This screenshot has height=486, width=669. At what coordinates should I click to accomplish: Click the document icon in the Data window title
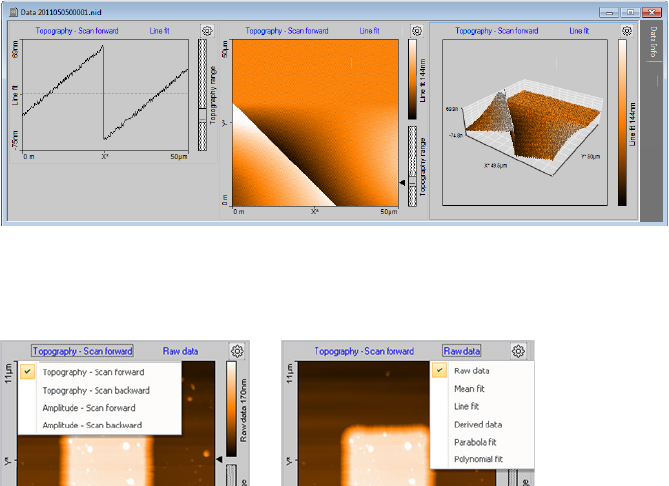tap(14, 12)
